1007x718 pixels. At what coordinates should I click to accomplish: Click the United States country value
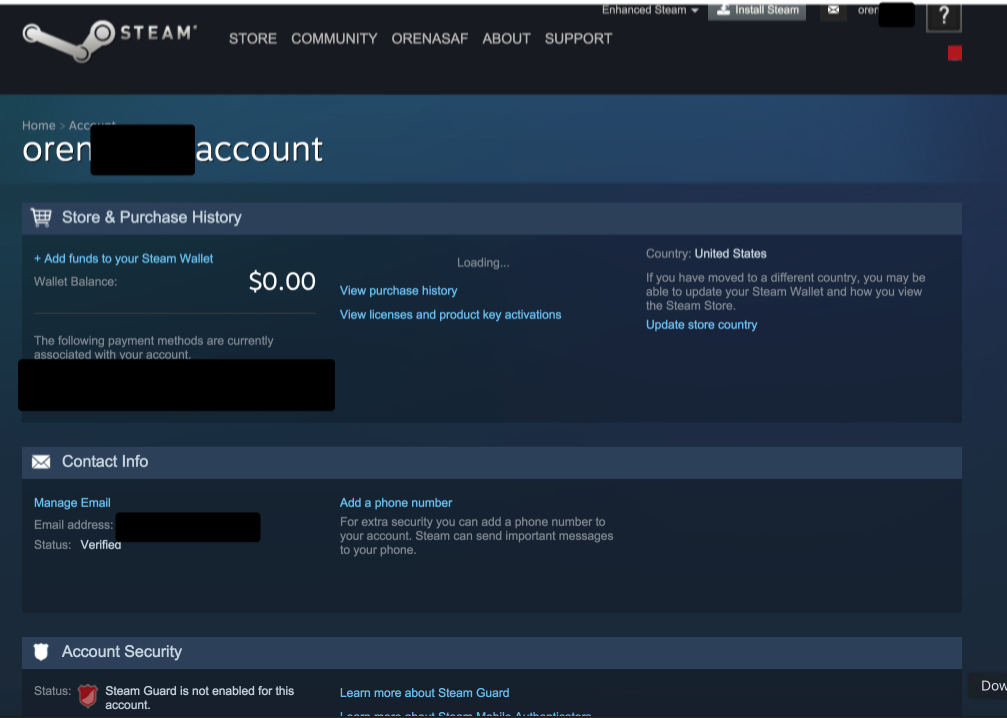click(x=730, y=254)
